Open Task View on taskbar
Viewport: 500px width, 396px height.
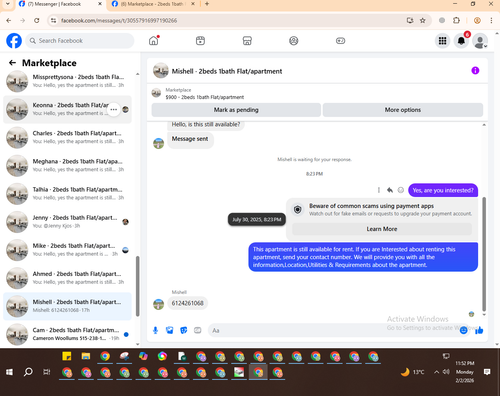47,372
